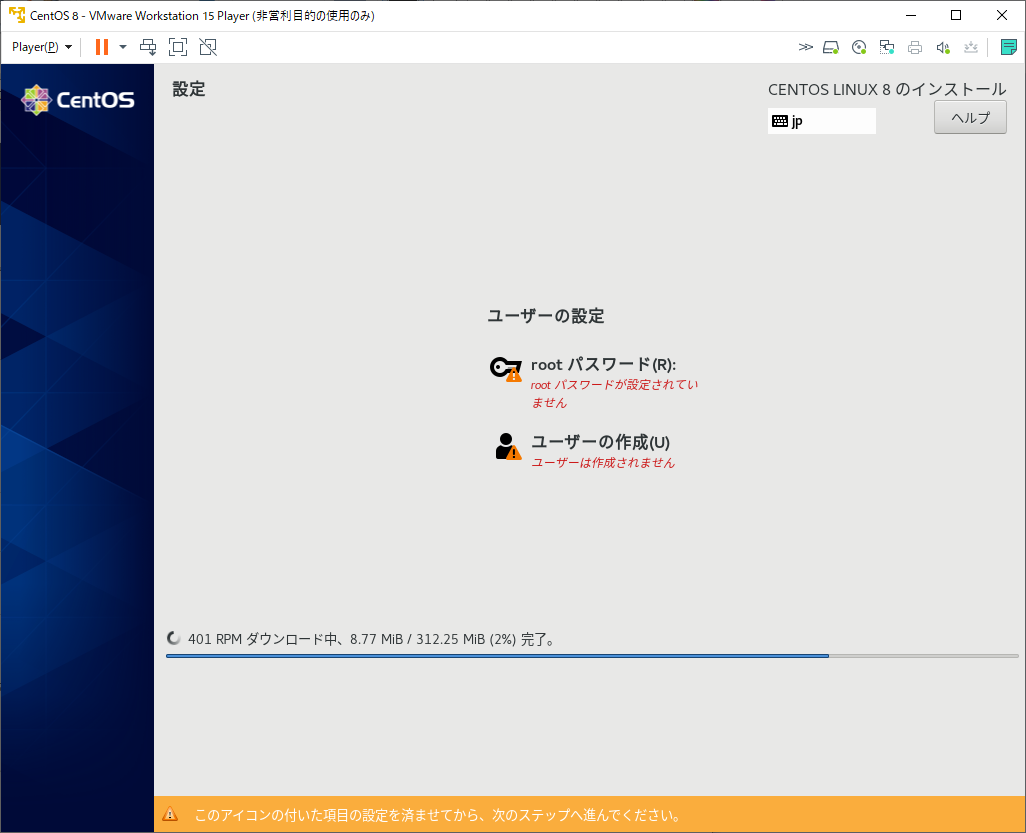The width and height of the screenshot is (1026, 833).
Task: Expand the suspend button dropdown arrow
Action: 122,47
